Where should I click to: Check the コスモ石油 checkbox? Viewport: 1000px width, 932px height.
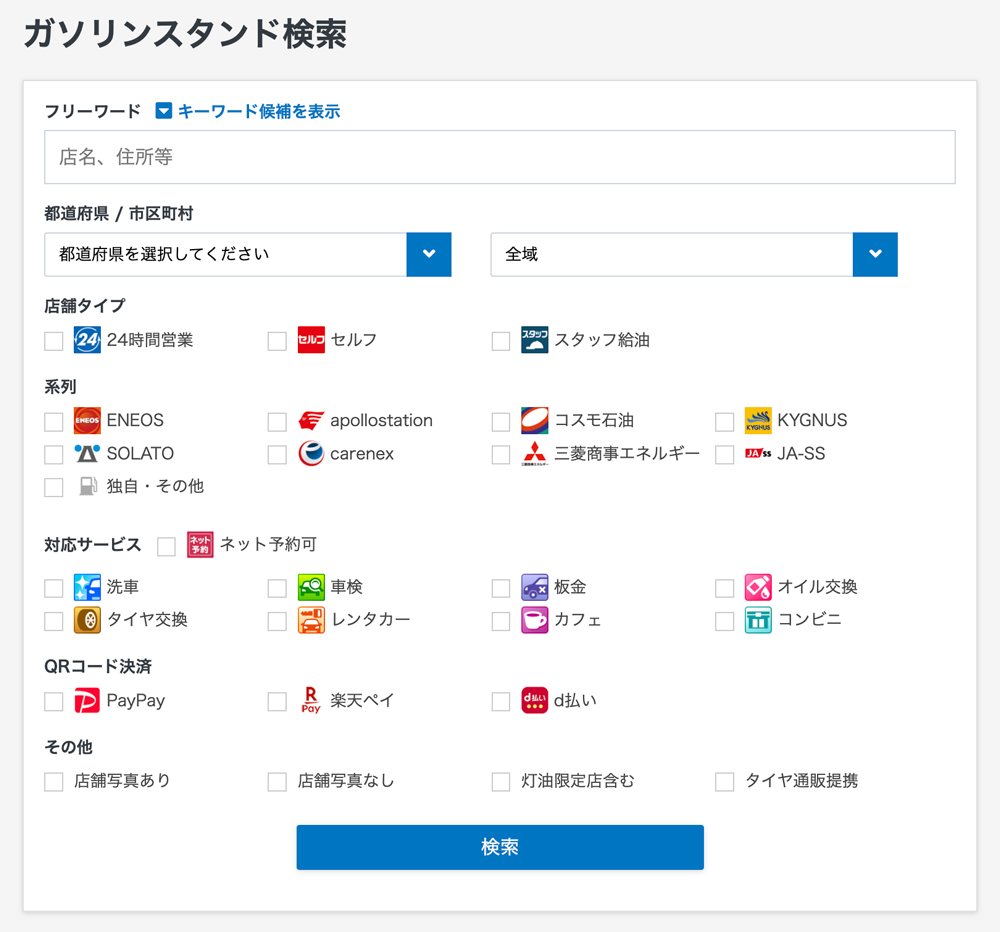pos(501,422)
